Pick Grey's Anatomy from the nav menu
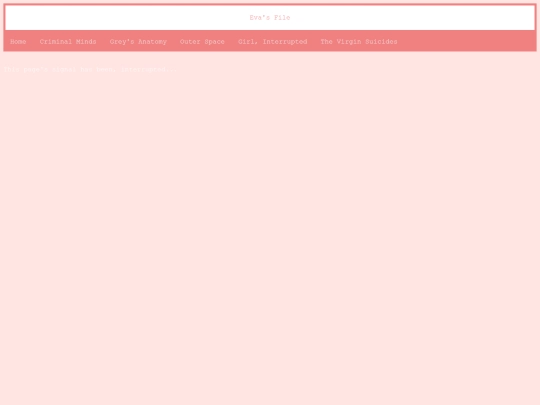540x405 pixels. tap(138, 42)
